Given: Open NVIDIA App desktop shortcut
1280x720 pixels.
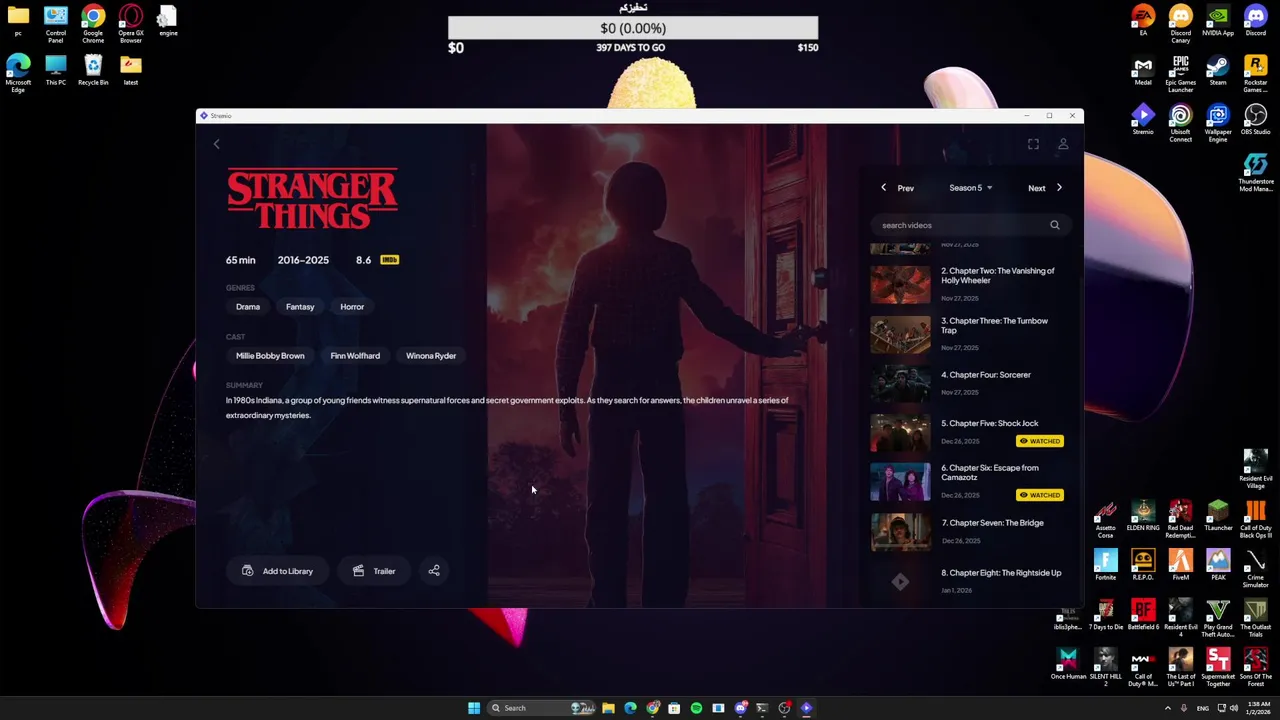Looking at the screenshot, I should (1217, 20).
